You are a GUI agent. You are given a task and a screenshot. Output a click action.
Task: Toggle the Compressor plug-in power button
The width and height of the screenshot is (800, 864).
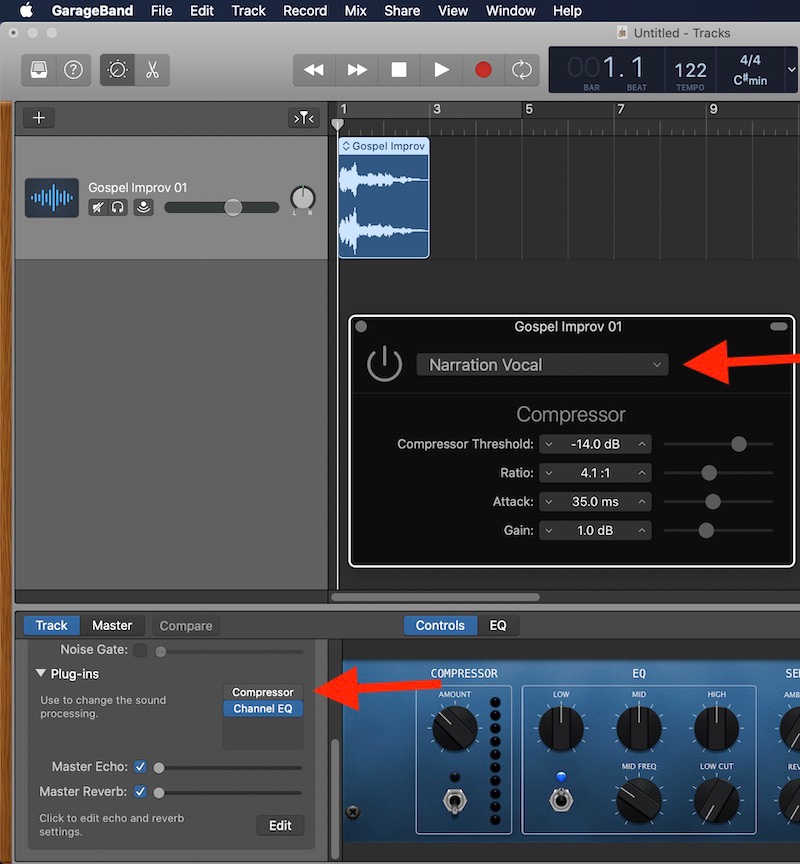pos(384,364)
